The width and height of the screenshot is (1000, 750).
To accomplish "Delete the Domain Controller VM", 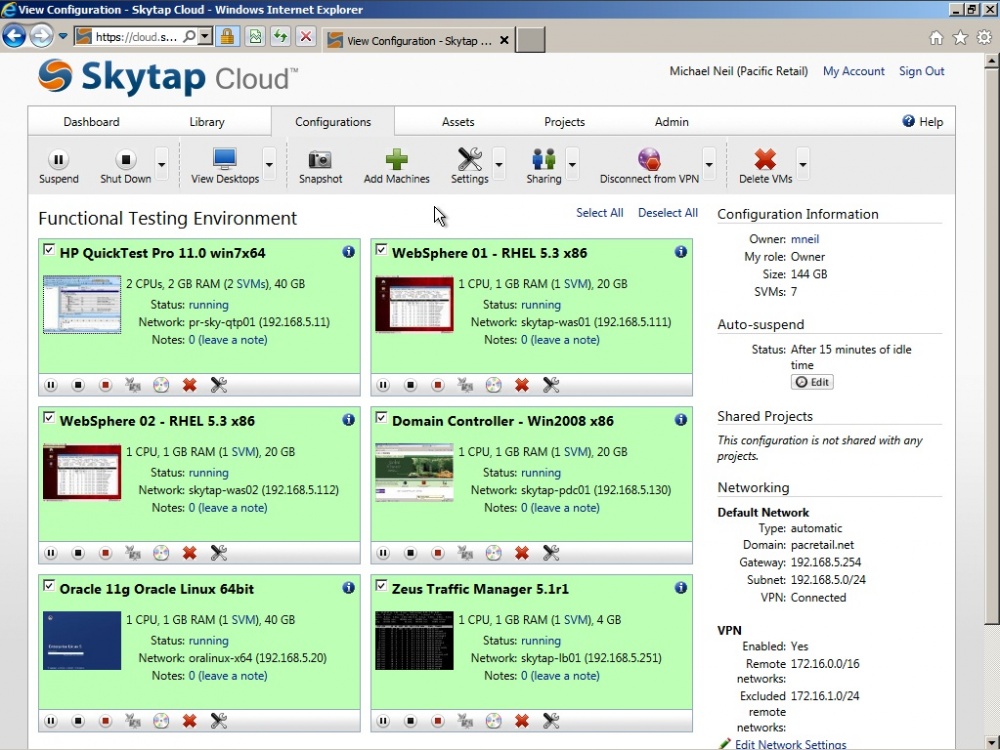I will (522, 553).
